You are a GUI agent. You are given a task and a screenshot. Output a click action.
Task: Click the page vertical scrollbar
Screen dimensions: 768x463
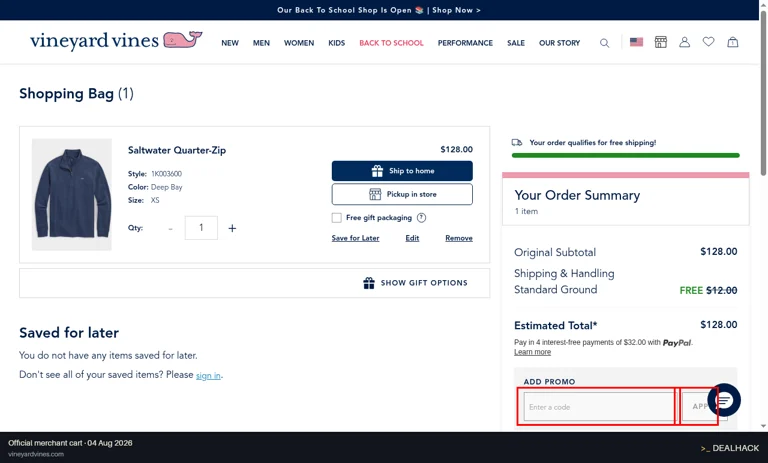point(763,93)
